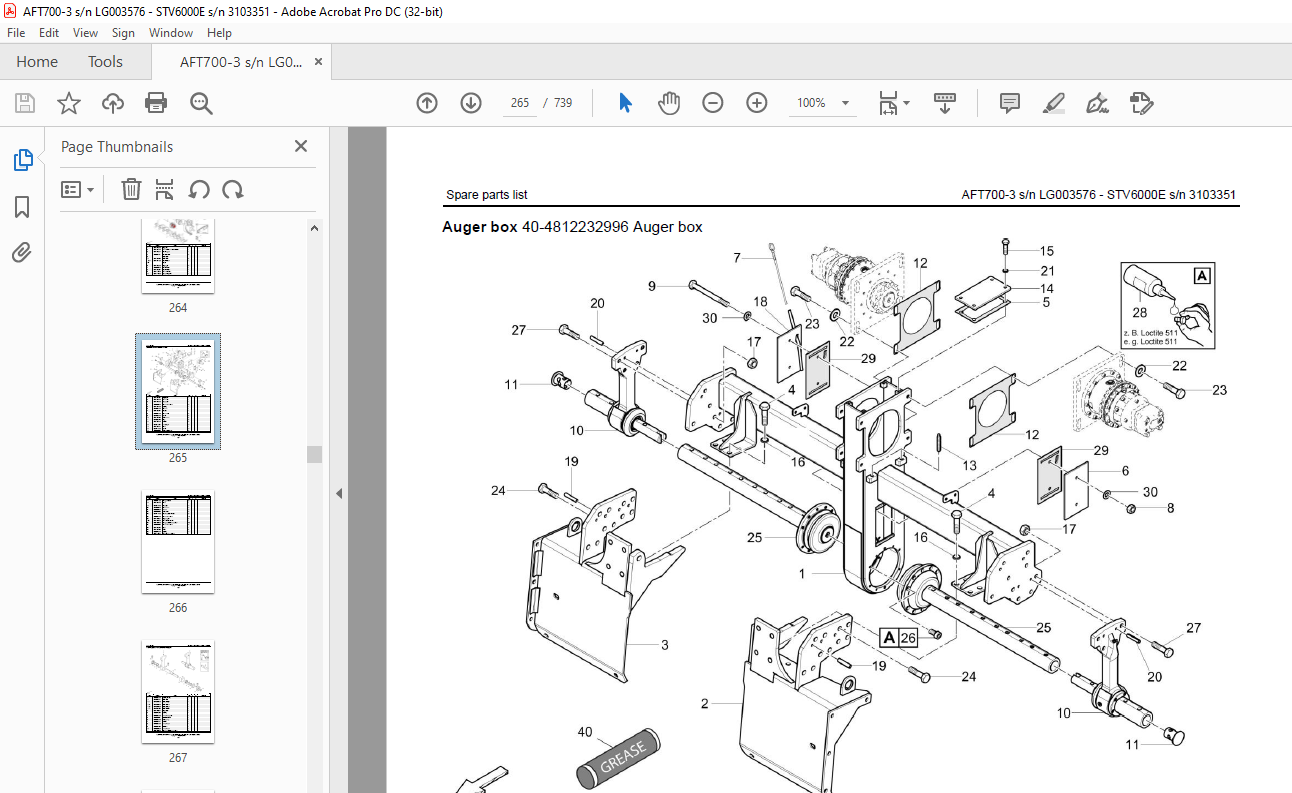The width and height of the screenshot is (1292, 793).
Task: Open the View menu
Action: tap(85, 33)
